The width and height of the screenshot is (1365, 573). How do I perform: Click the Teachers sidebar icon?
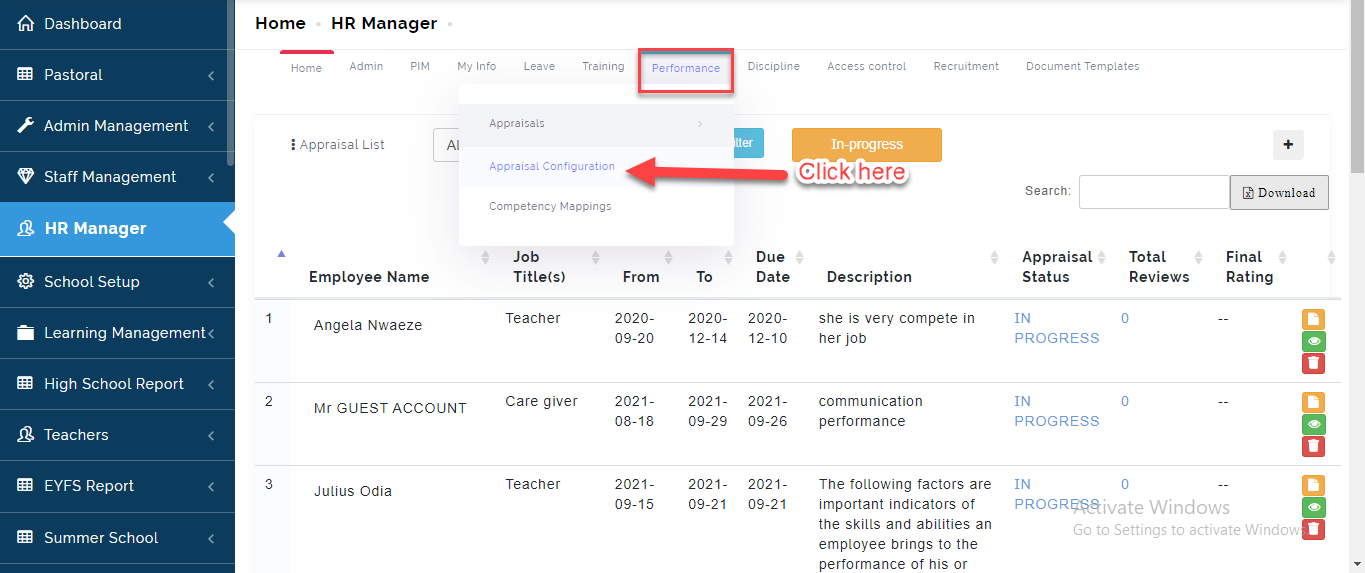click(x=26, y=435)
